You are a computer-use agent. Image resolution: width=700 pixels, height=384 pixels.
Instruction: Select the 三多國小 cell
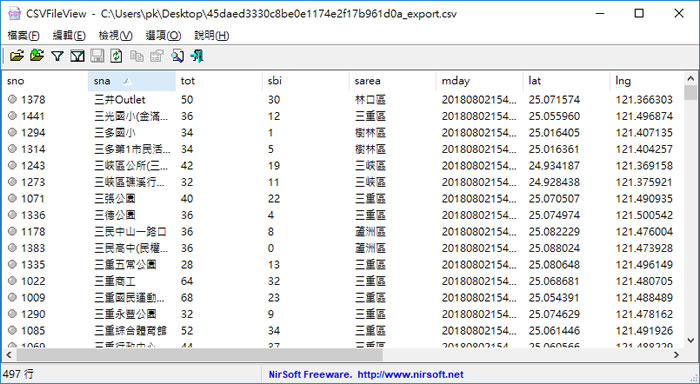pyautogui.click(x=115, y=132)
